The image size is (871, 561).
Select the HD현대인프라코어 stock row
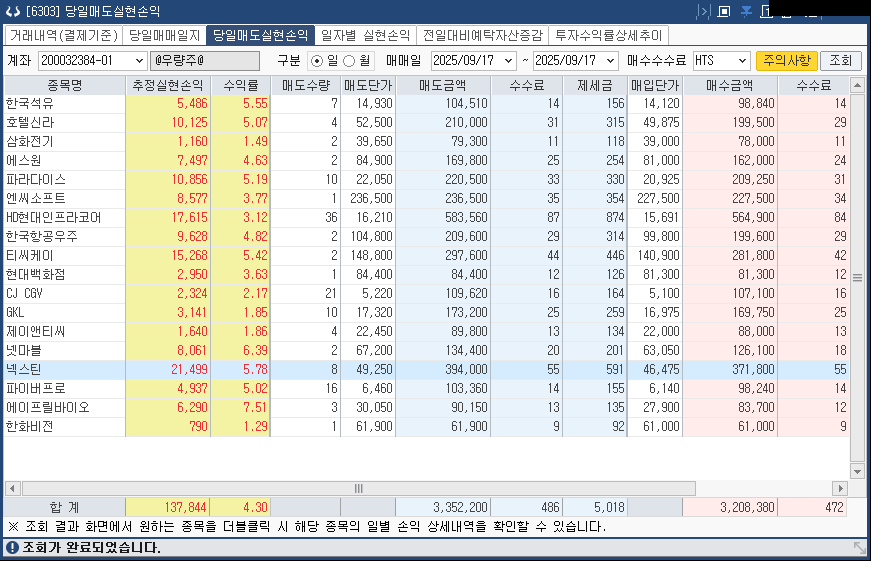tap(426, 217)
